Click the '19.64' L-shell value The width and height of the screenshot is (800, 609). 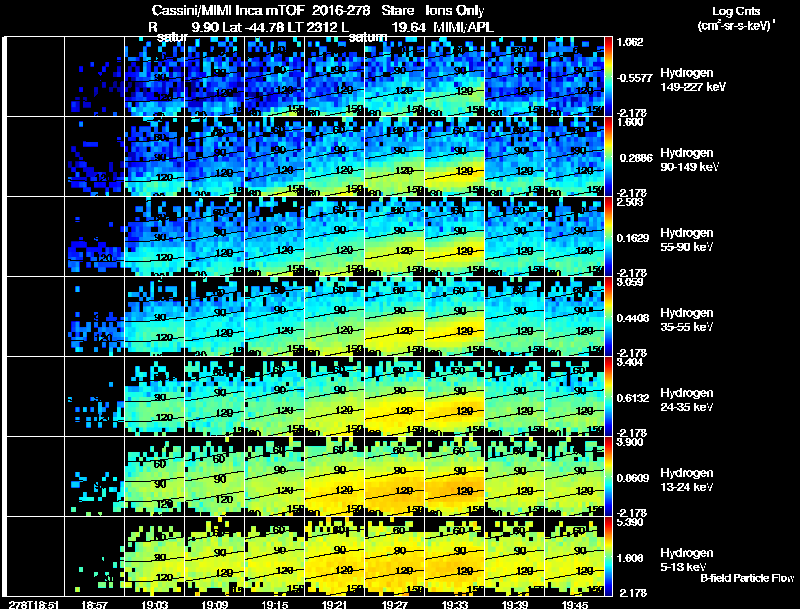coord(408,27)
